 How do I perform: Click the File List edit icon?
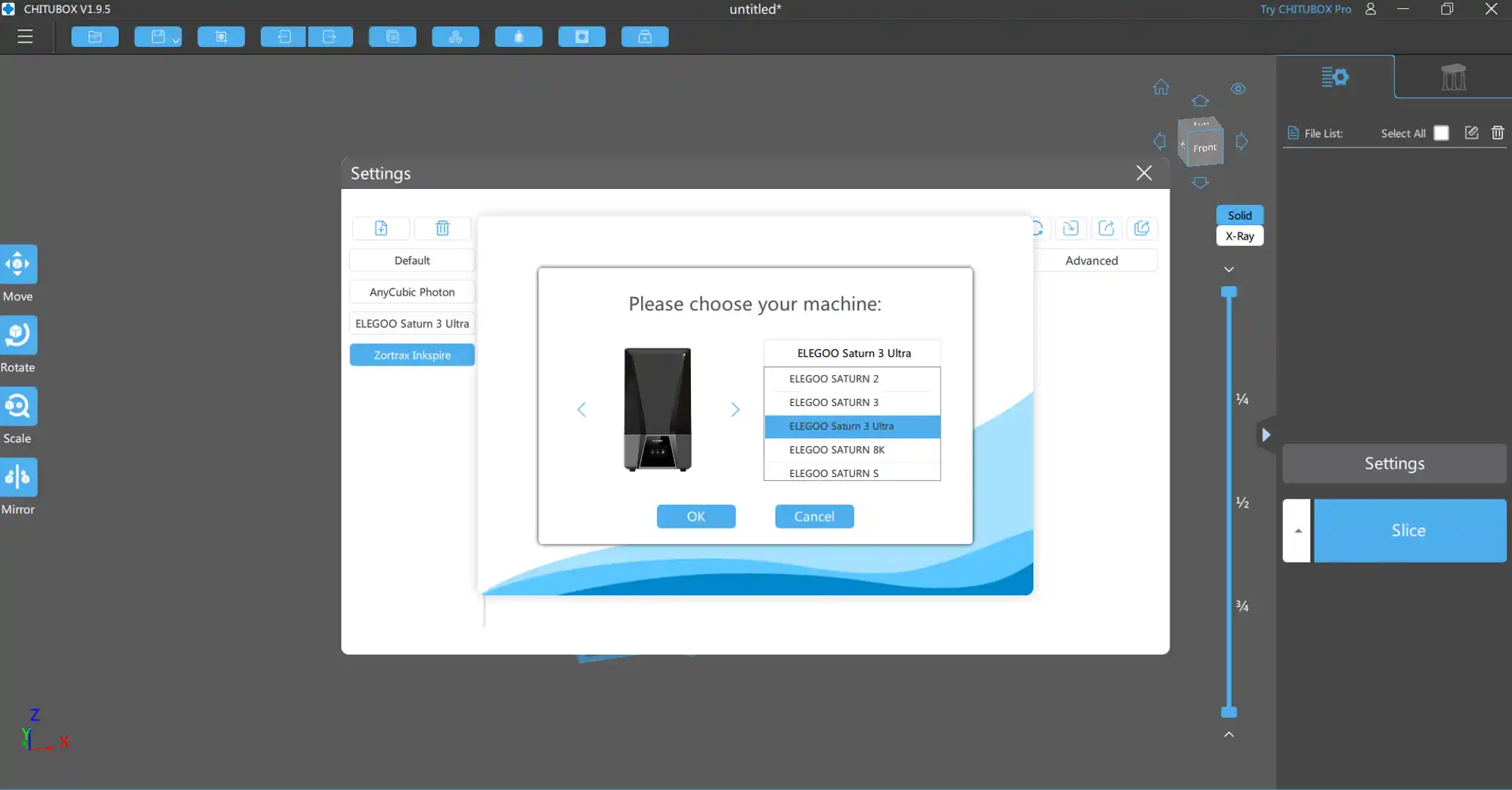(x=1471, y=132)
